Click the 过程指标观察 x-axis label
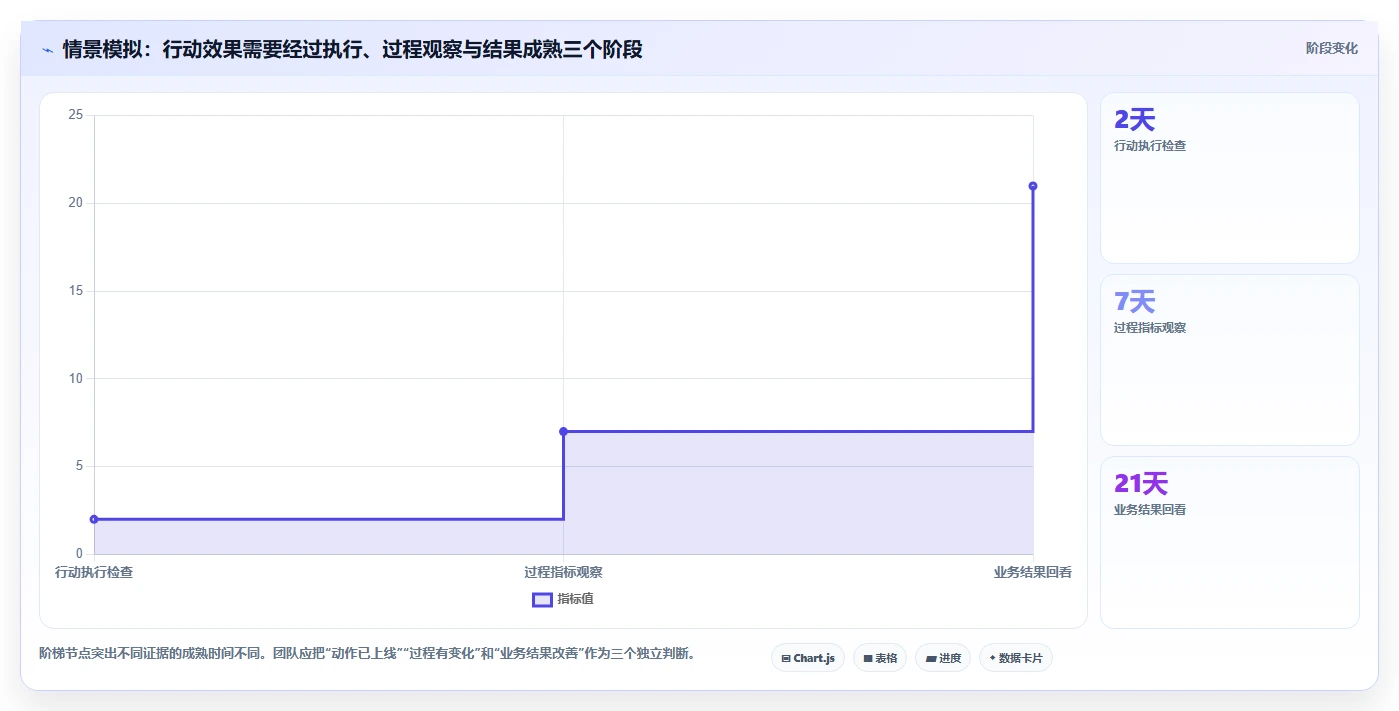The image size is (1399, 711). [x=563, y=573]
